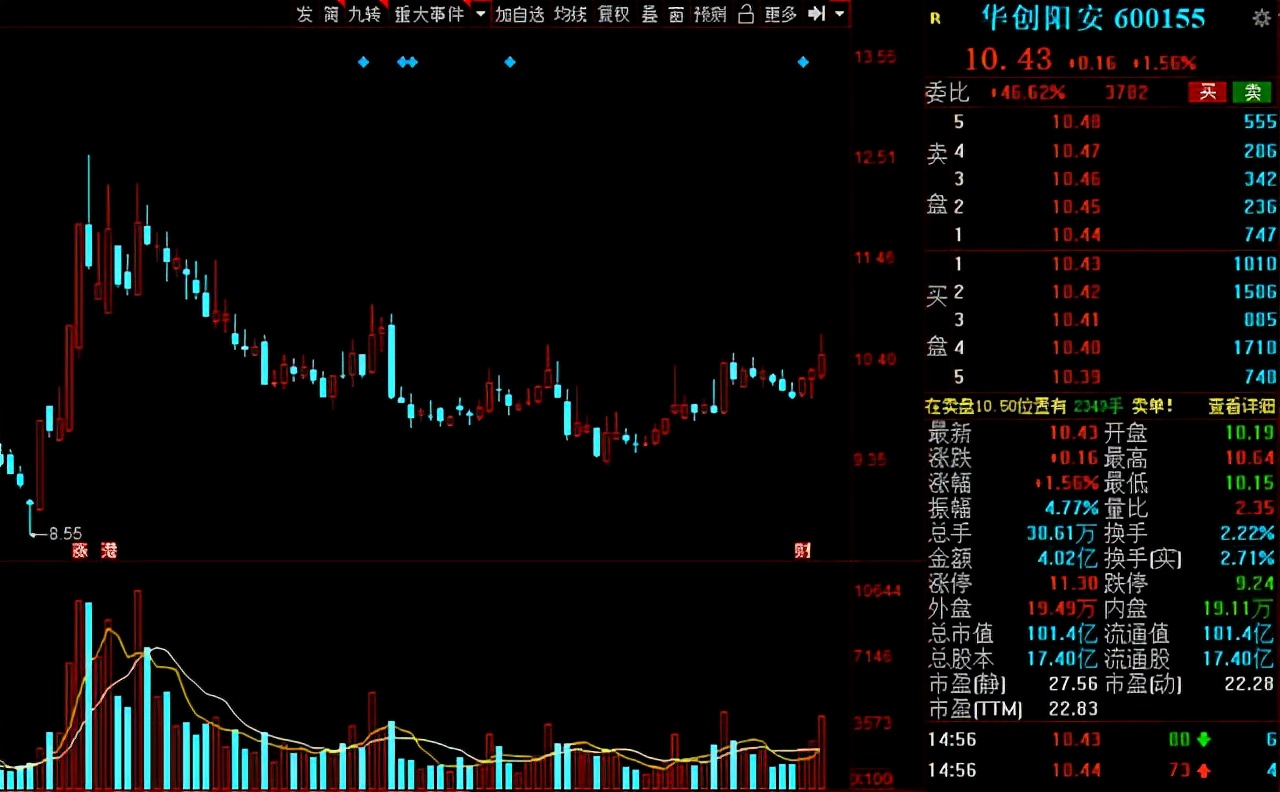Click the 外盘 value 19.49万

(1063, 608)
